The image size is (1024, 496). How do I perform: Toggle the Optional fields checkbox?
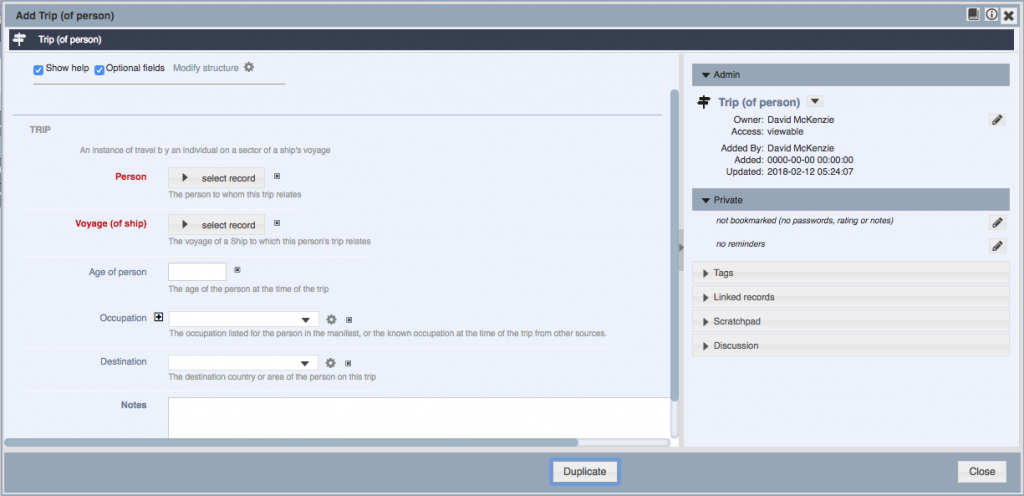pyautogui.click(x=99, y=70)
